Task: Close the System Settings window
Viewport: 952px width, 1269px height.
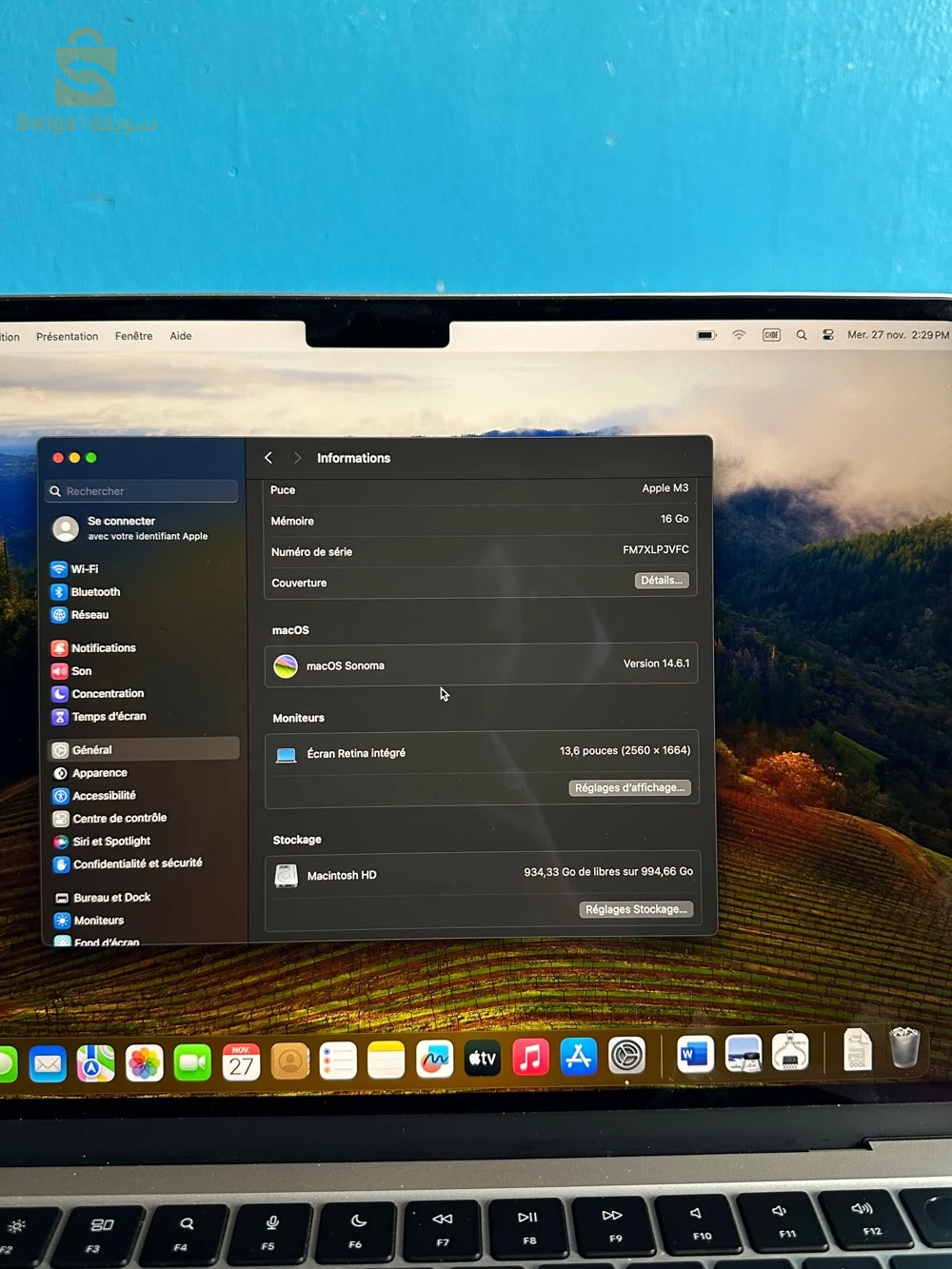Action: (x=58, y=458)
